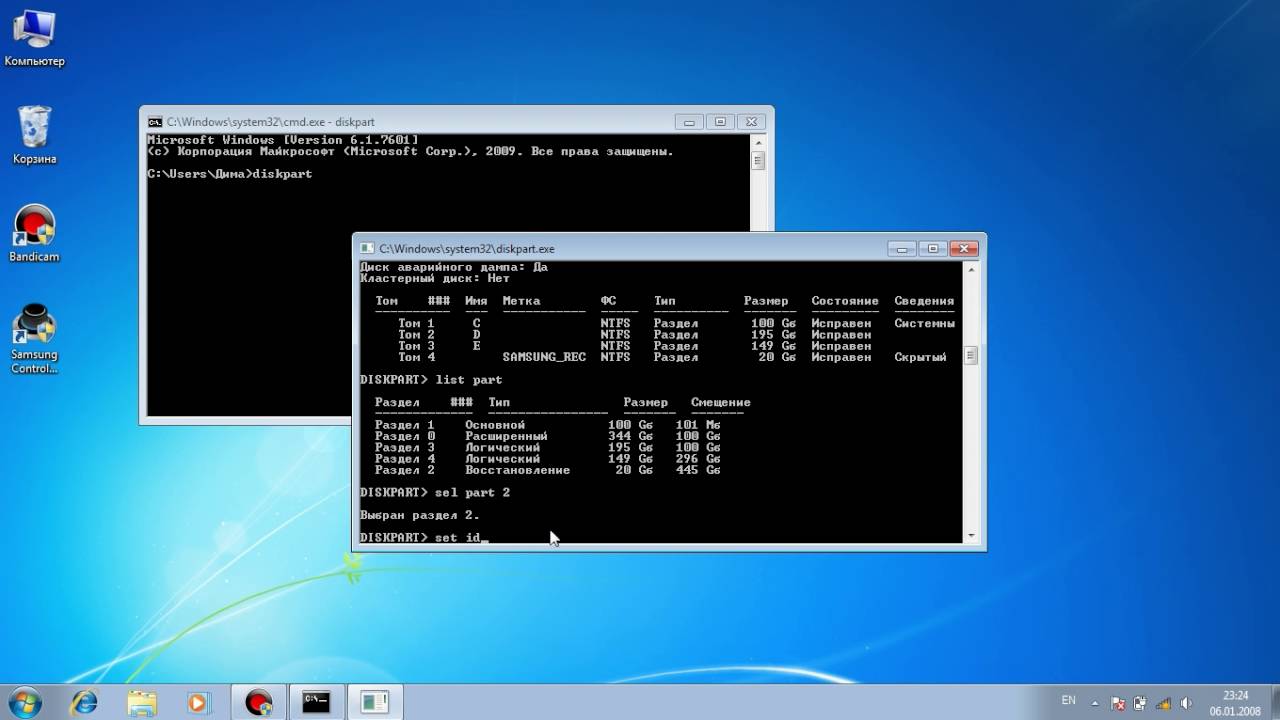Select the Корзина recycle bin icon
The height and width of the screenshot is (720, 1280).
coord(35,135)
